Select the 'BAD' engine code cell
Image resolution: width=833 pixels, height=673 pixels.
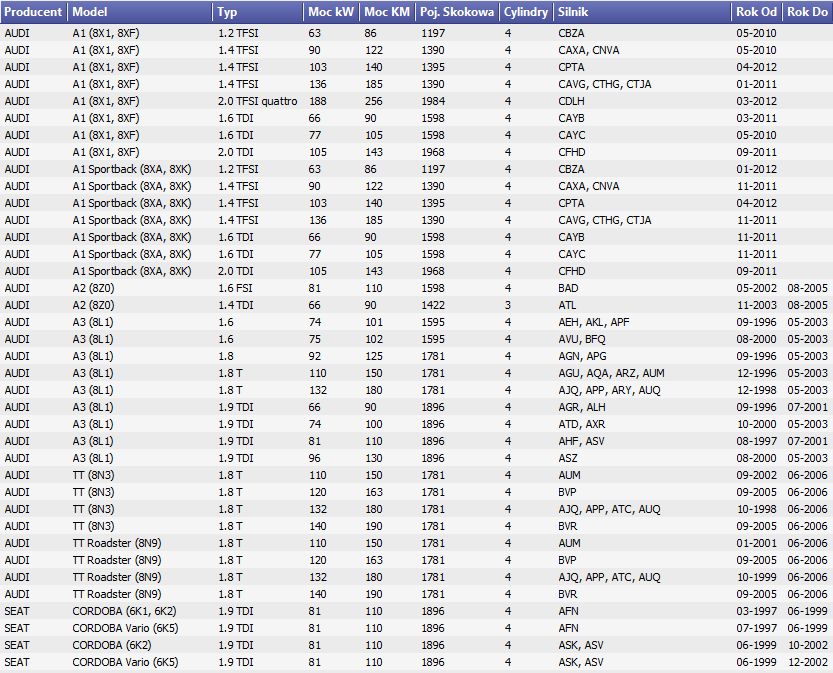click(568, 288)
